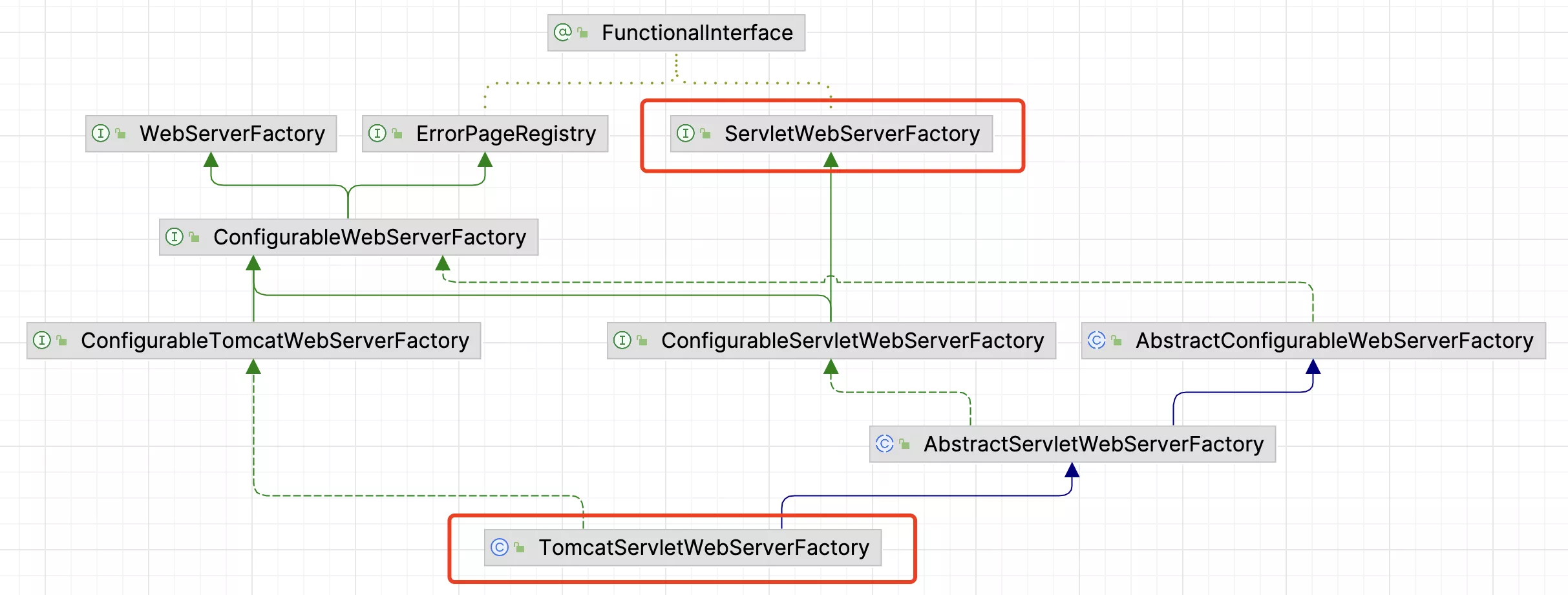Screen dimensions: 1568x595
Task: Select the ConfigurableWebServerFactory node
Action: 348,237
